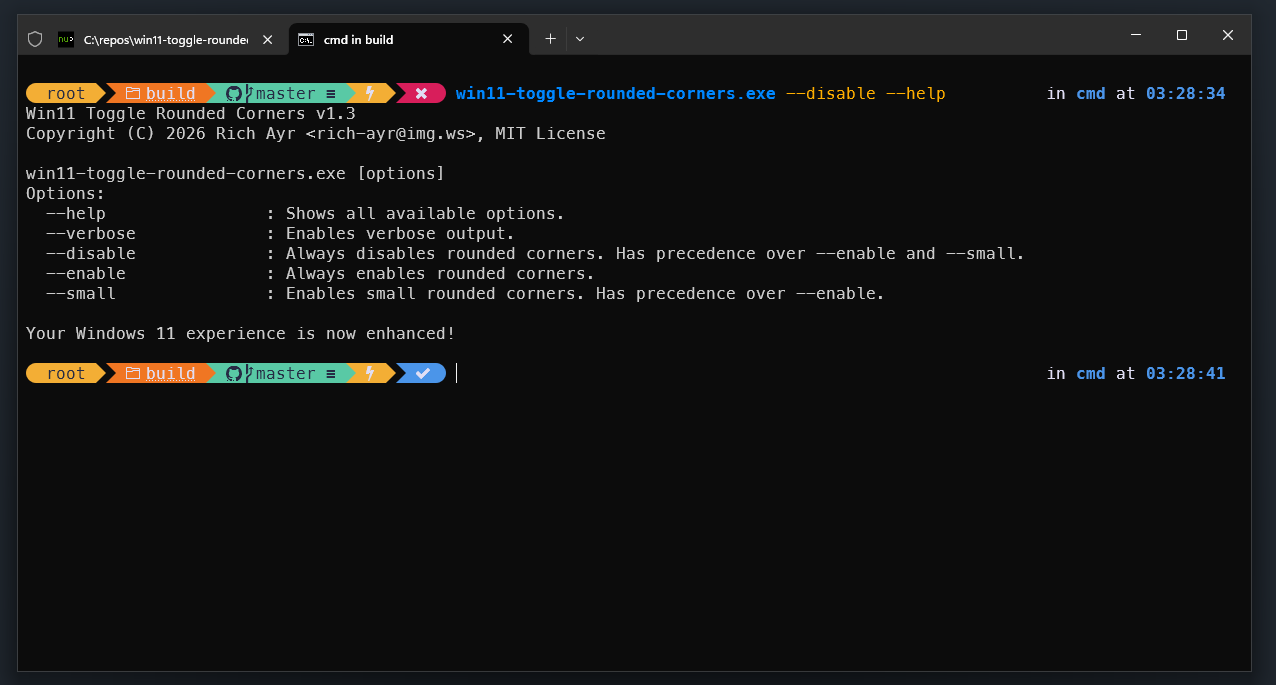Click the line Win11 Toggle Rounded Corners v1.3
1276x685 pixels.
(191, 113)
